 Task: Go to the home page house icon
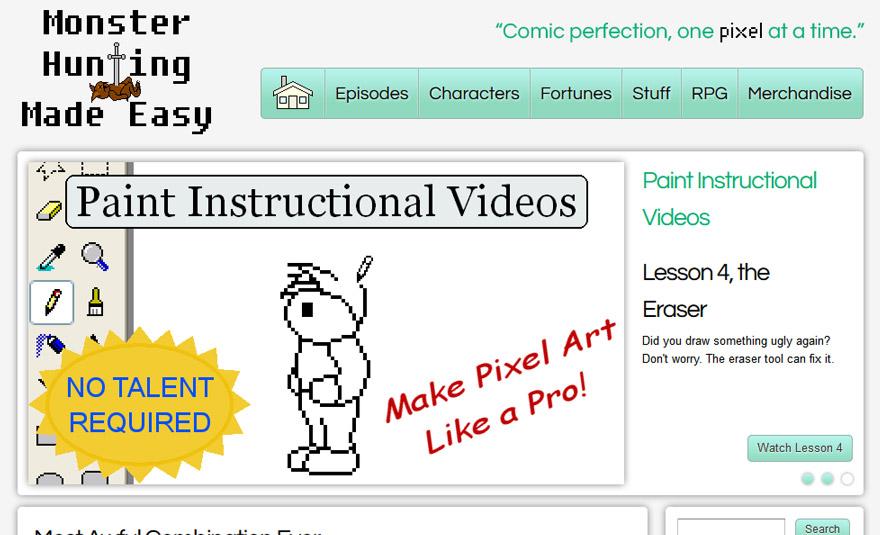[x=292, y=93]
